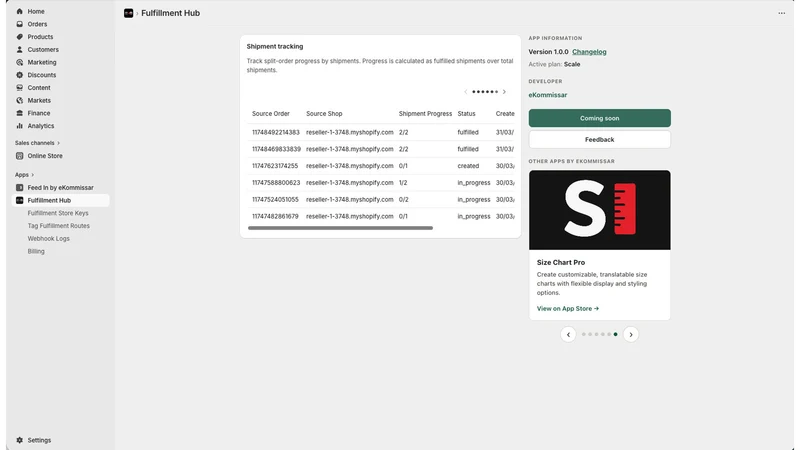The width and height of the screenshot is (800, 450).
Task: Click the Feedback button
Action: click(599, 139)
